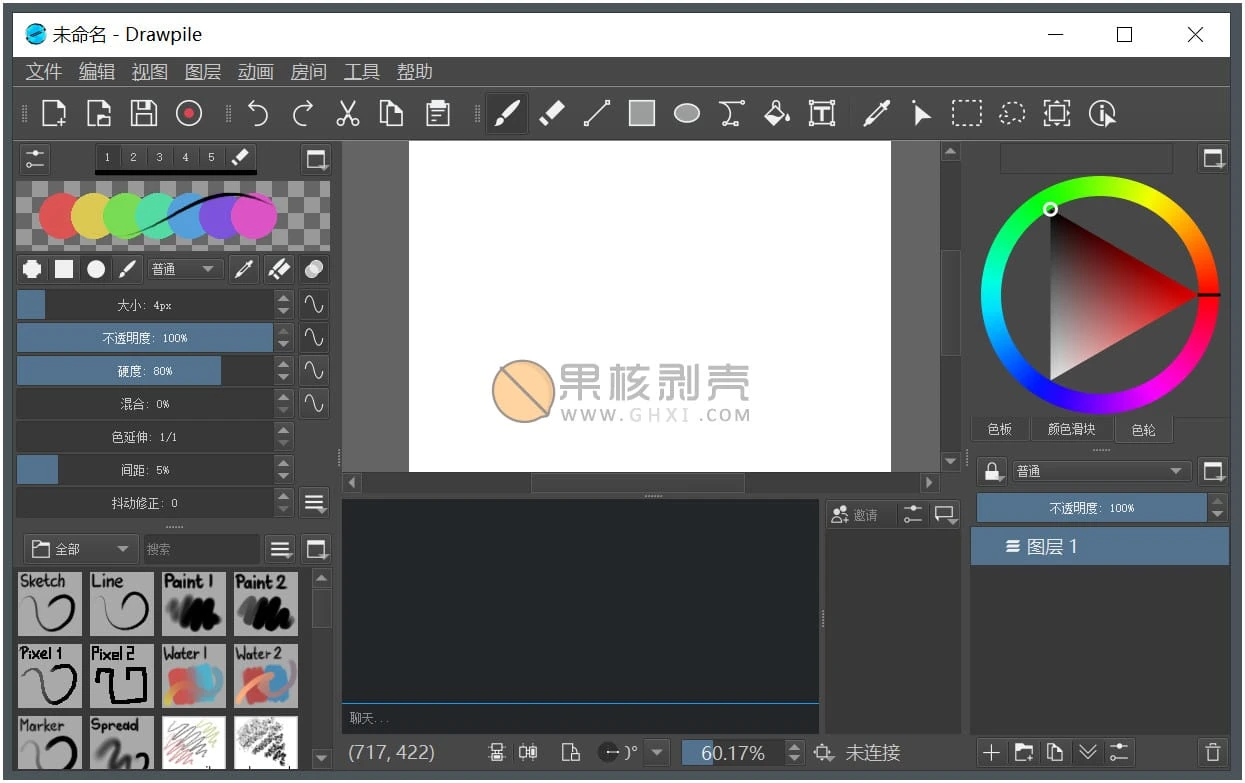
Task: Delete the layer with the trash icon
Action: pyautogui.click(x=1213, y=752)
